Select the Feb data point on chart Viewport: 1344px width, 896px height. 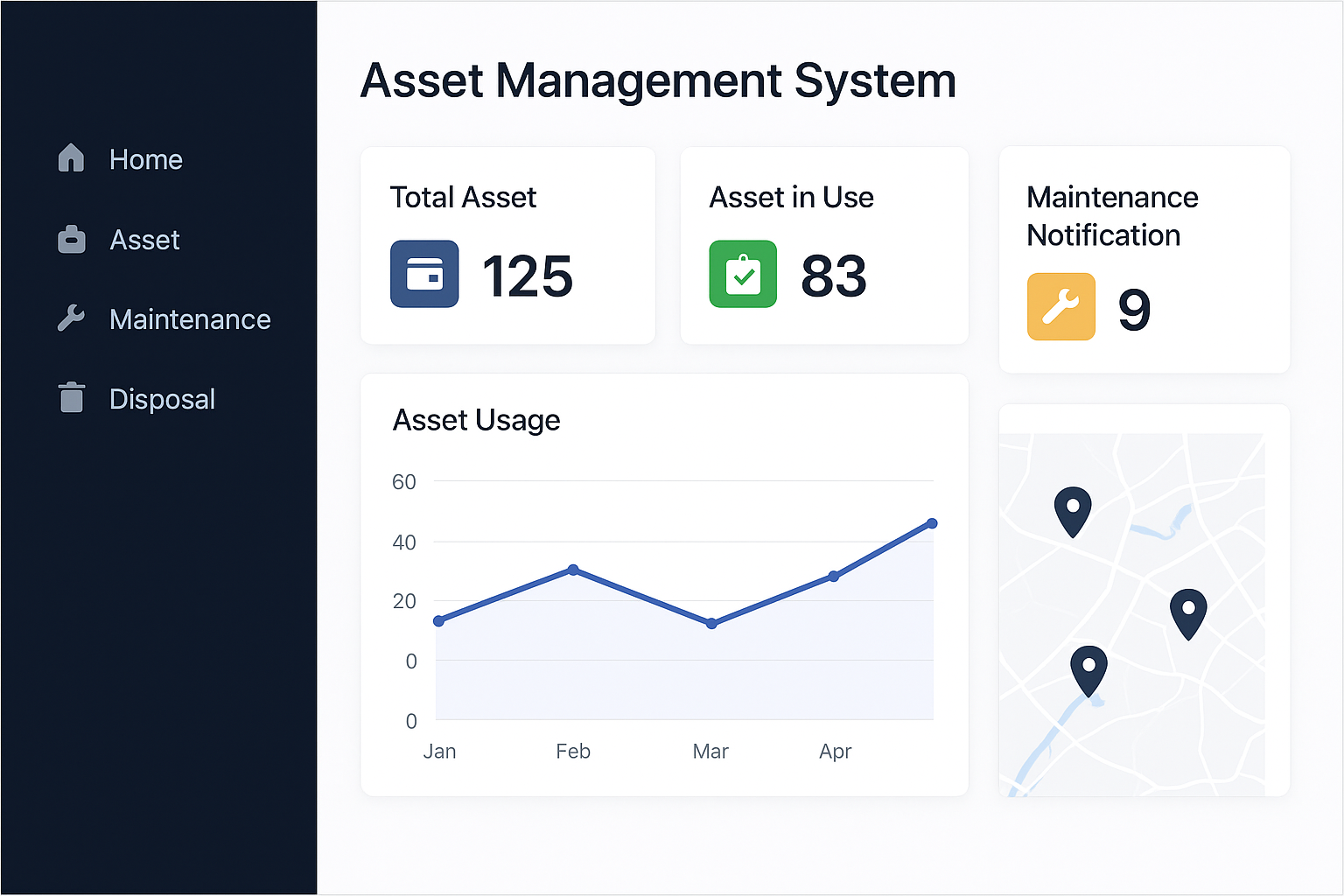pyautogui.click(x=573, y=570)
